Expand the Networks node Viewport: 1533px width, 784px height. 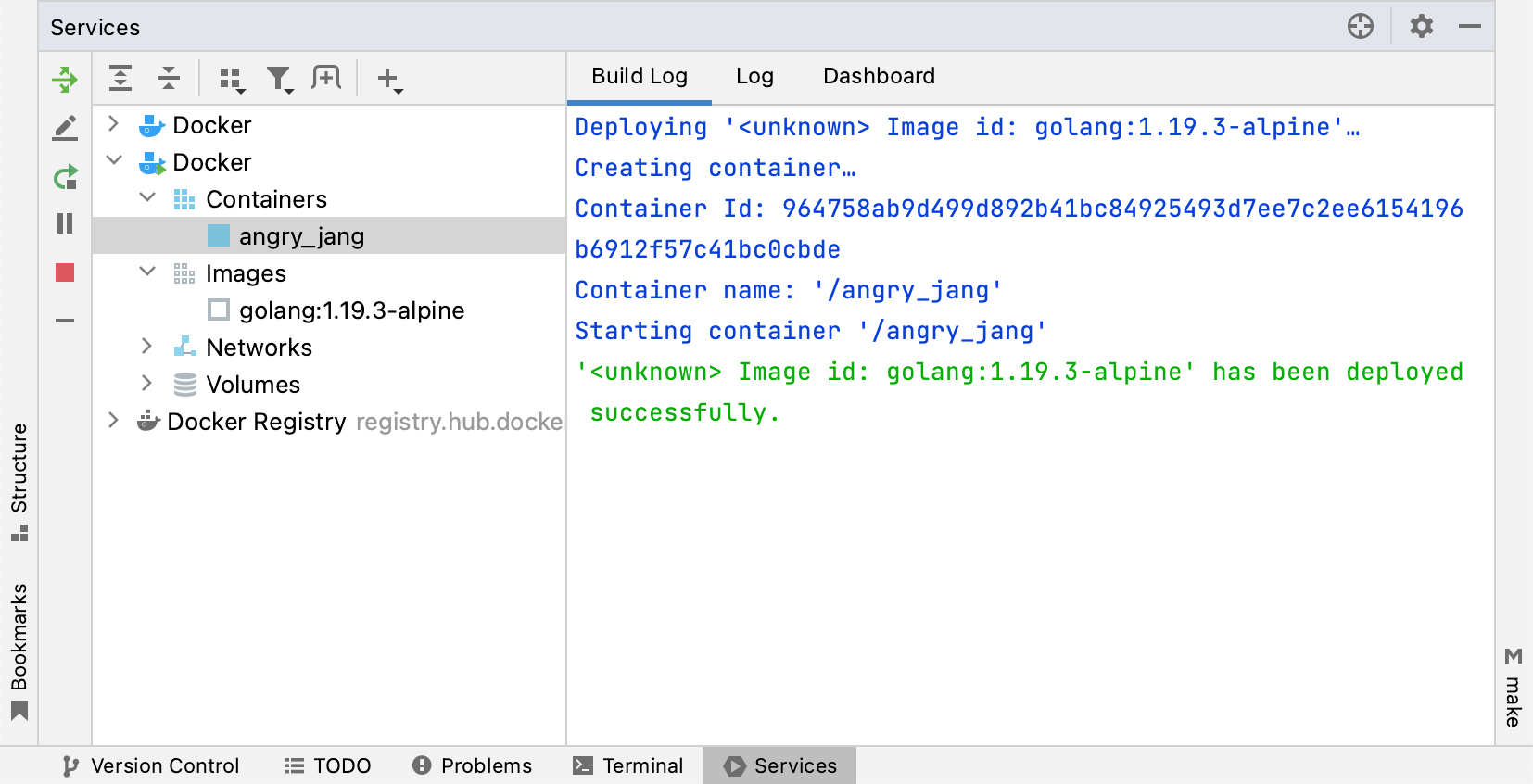click(146, 346)
